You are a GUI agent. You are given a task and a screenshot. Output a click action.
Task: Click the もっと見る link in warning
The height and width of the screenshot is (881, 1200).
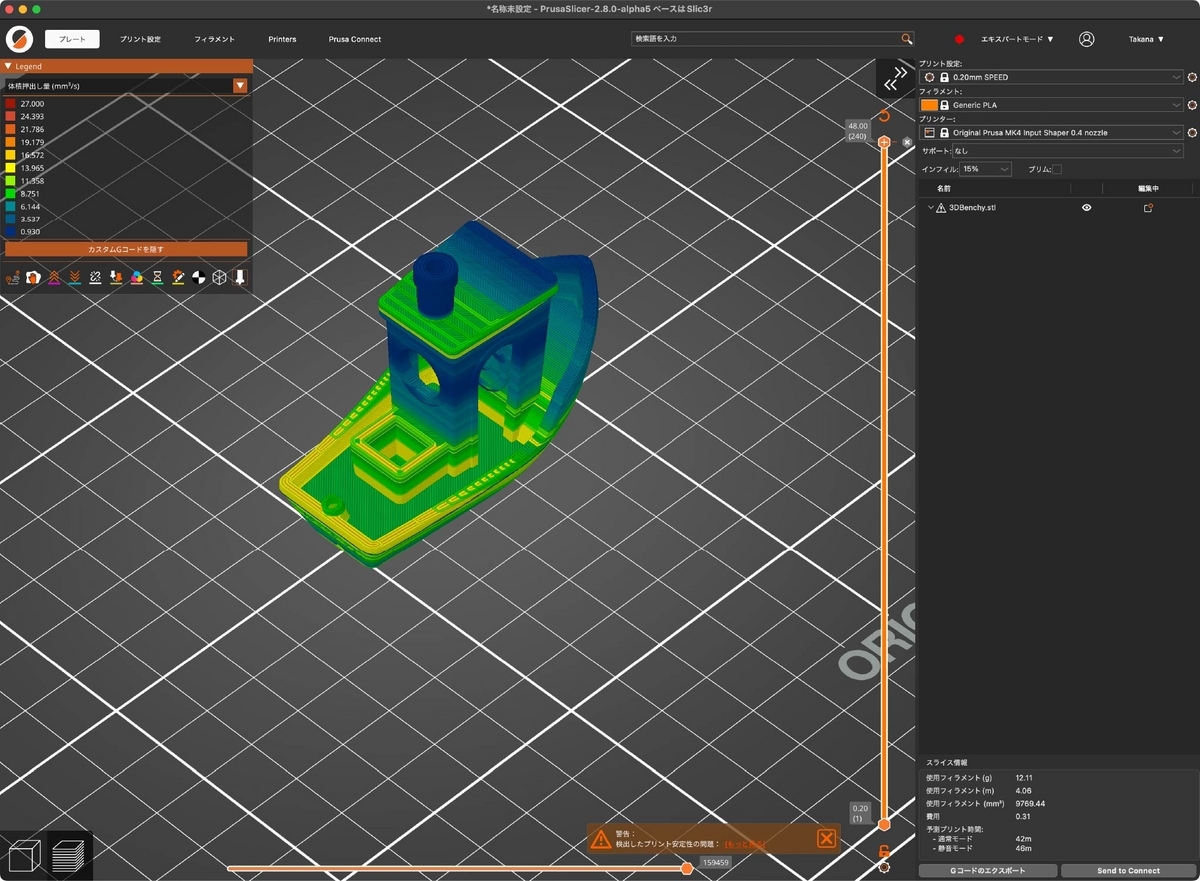(745, 844)
